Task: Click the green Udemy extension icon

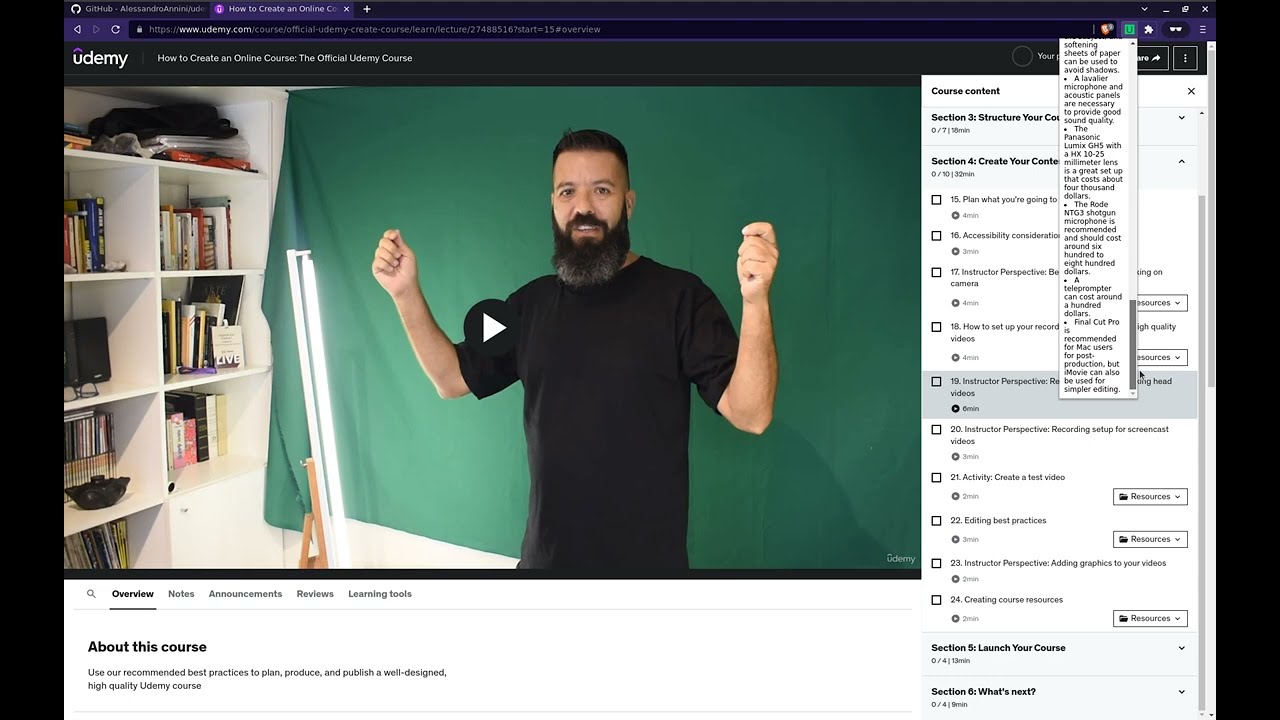Action: tap(1129, 29)
